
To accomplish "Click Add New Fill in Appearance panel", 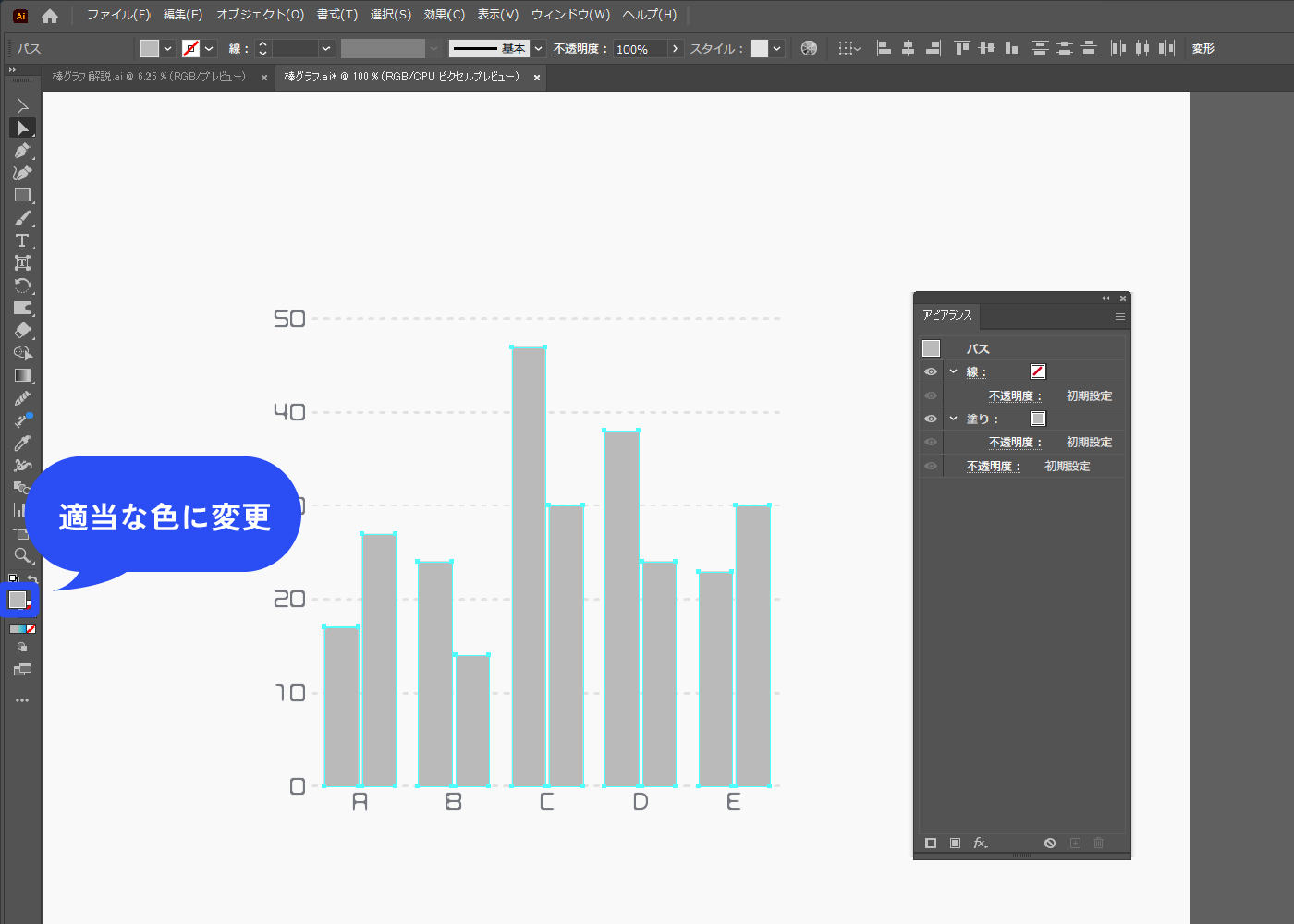I will pos(955,843).
